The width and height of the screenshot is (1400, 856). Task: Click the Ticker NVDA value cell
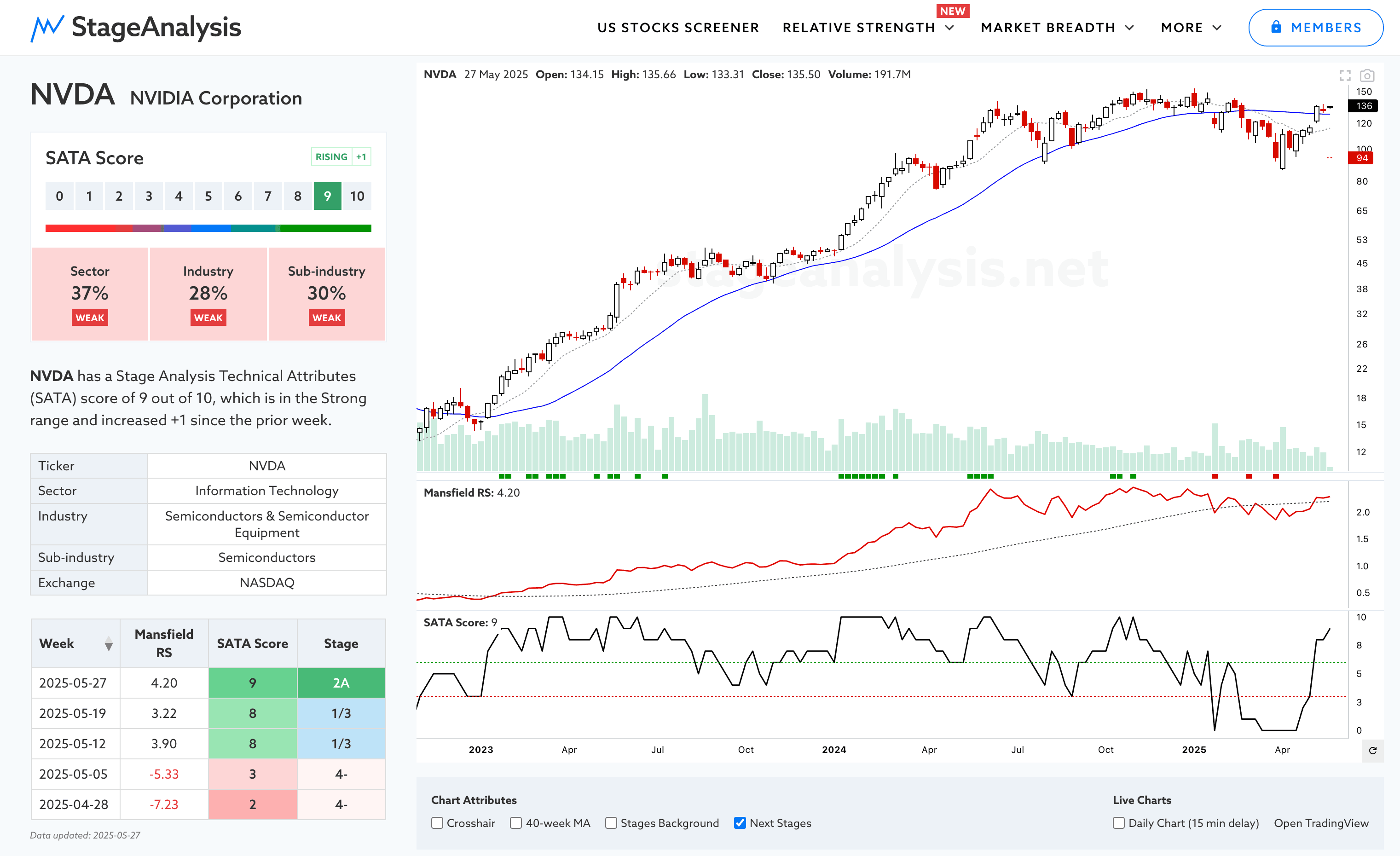267,466
